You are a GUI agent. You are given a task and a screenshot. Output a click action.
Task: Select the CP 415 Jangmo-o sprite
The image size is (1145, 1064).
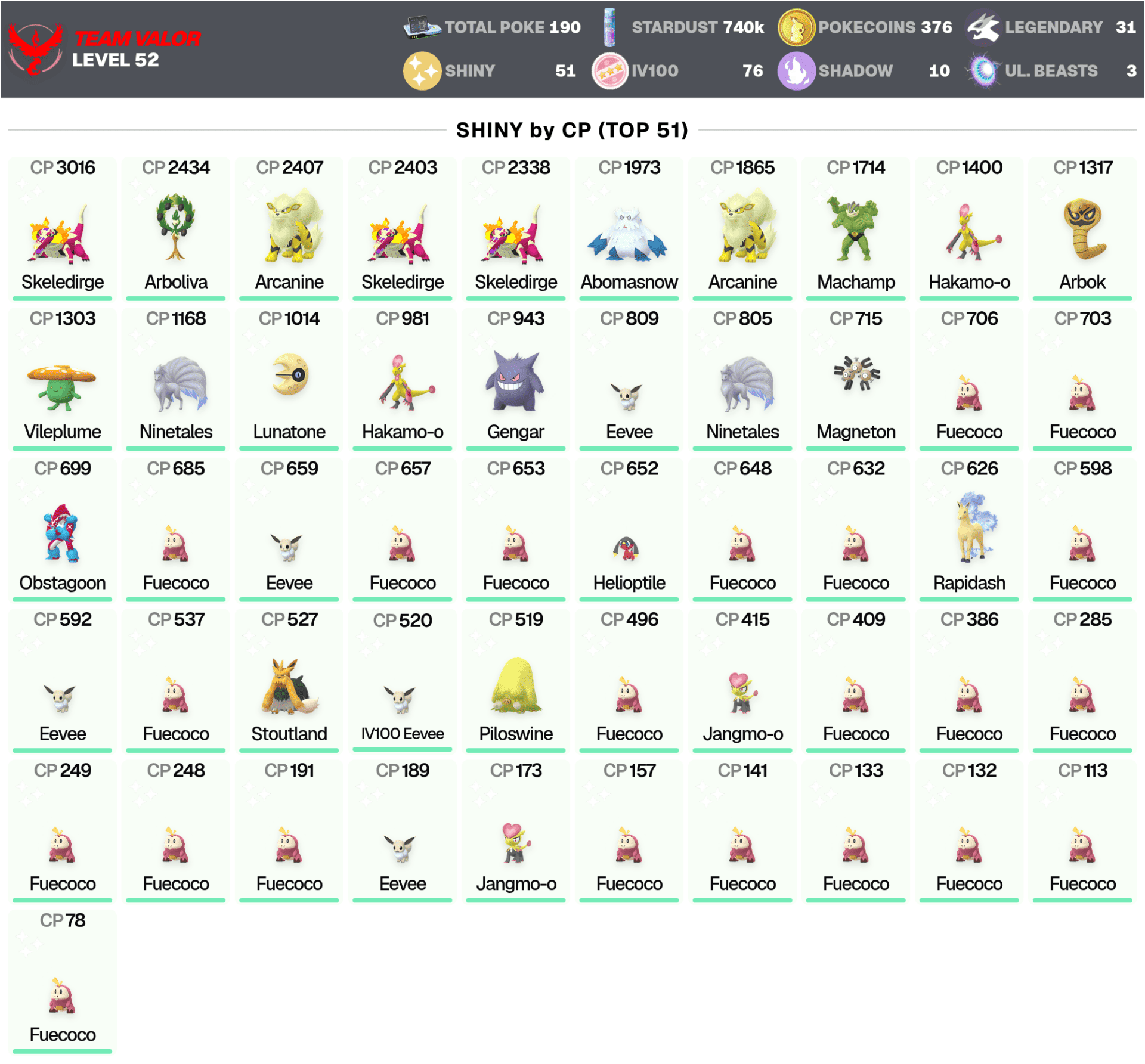point(742,692)
